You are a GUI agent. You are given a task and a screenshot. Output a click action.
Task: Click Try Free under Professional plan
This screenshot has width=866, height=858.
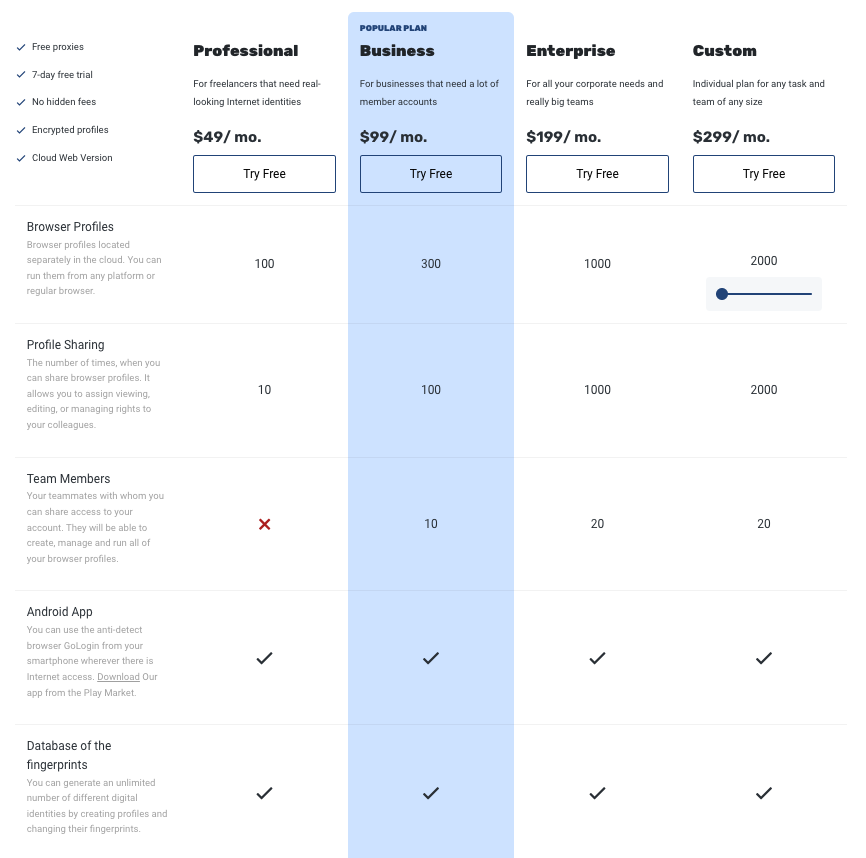click(x=264, y=174)
